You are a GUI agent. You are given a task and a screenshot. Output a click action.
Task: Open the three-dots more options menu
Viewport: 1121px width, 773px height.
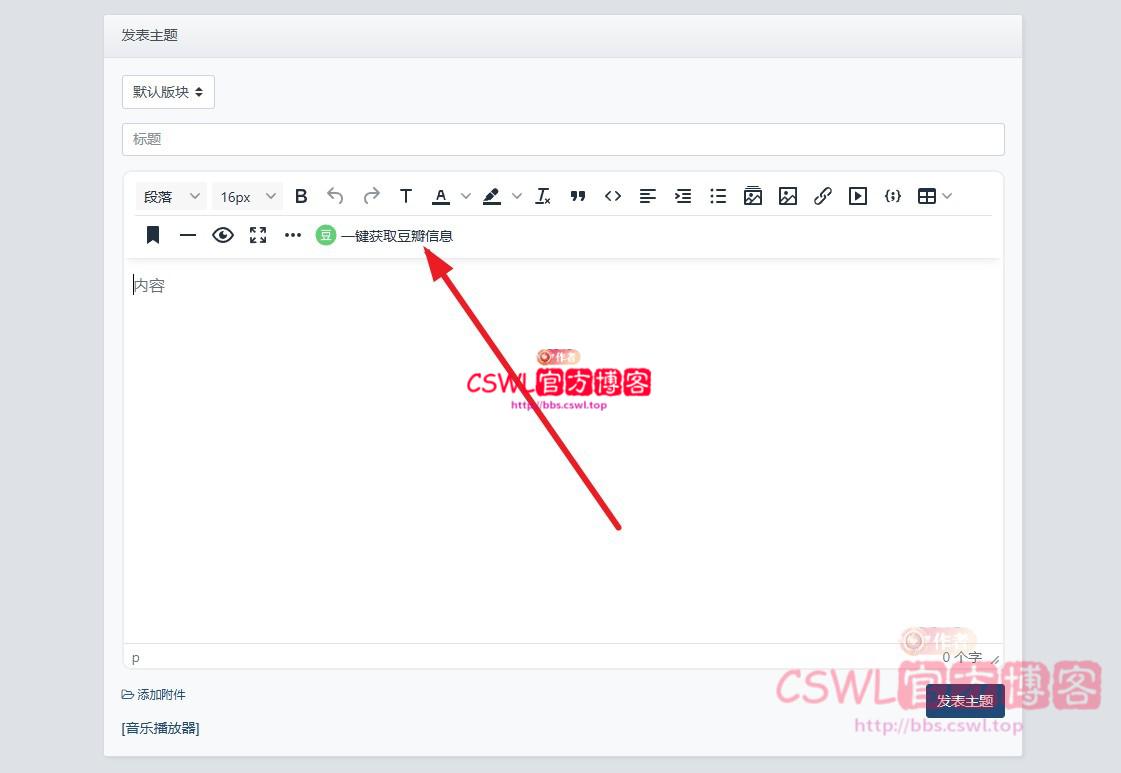pos(293,235)
